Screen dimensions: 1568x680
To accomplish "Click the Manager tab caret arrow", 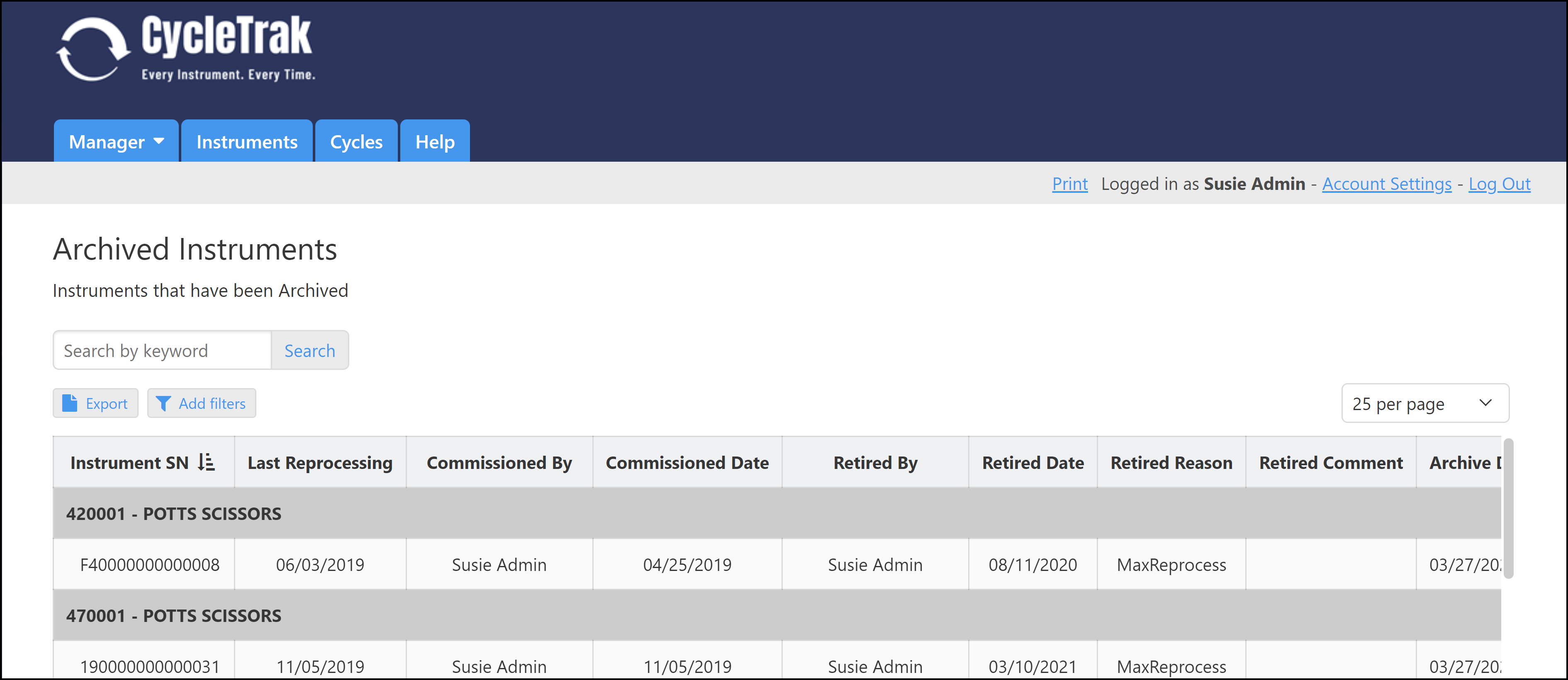I will [159, 141].
